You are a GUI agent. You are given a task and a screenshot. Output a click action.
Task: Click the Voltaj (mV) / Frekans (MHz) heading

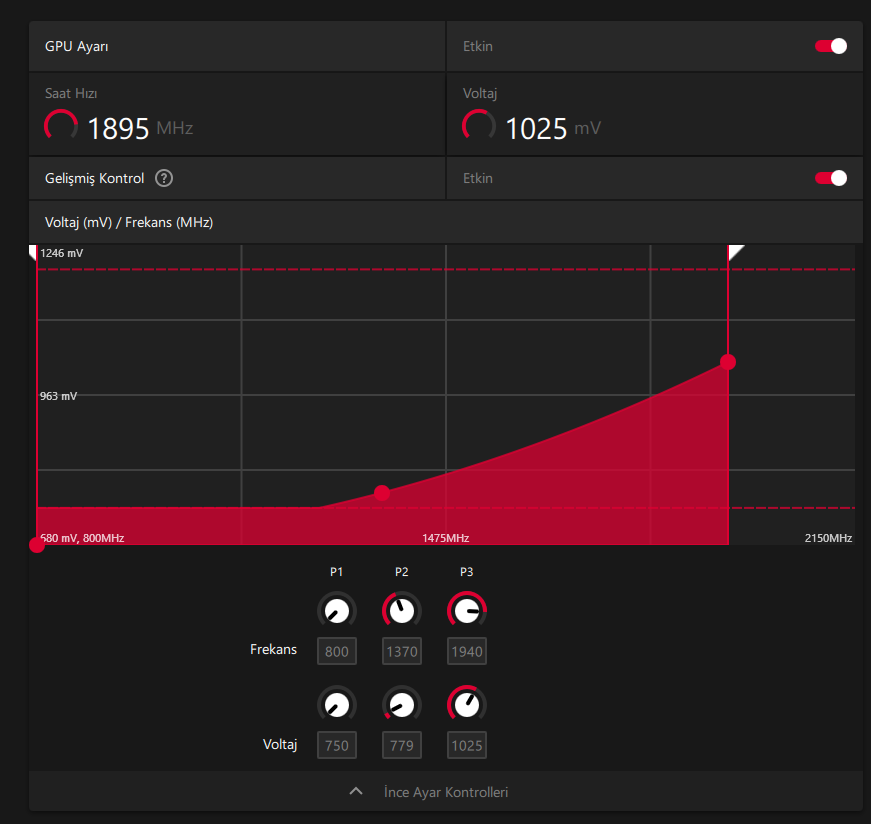(129, 222)
